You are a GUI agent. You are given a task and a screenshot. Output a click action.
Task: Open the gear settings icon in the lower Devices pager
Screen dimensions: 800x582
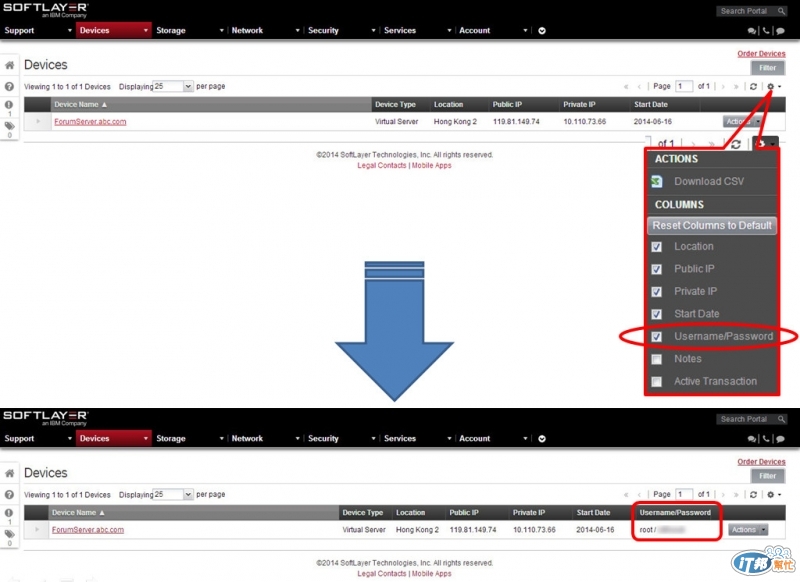tap(770, 494)
